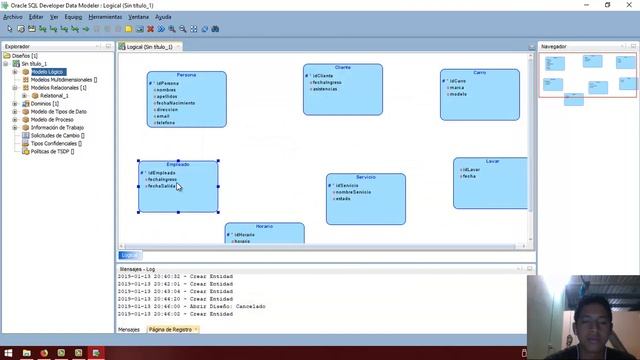Screen dimensions: 640x360
Task: Click the red X delete icon
Action: click(150, 29)
